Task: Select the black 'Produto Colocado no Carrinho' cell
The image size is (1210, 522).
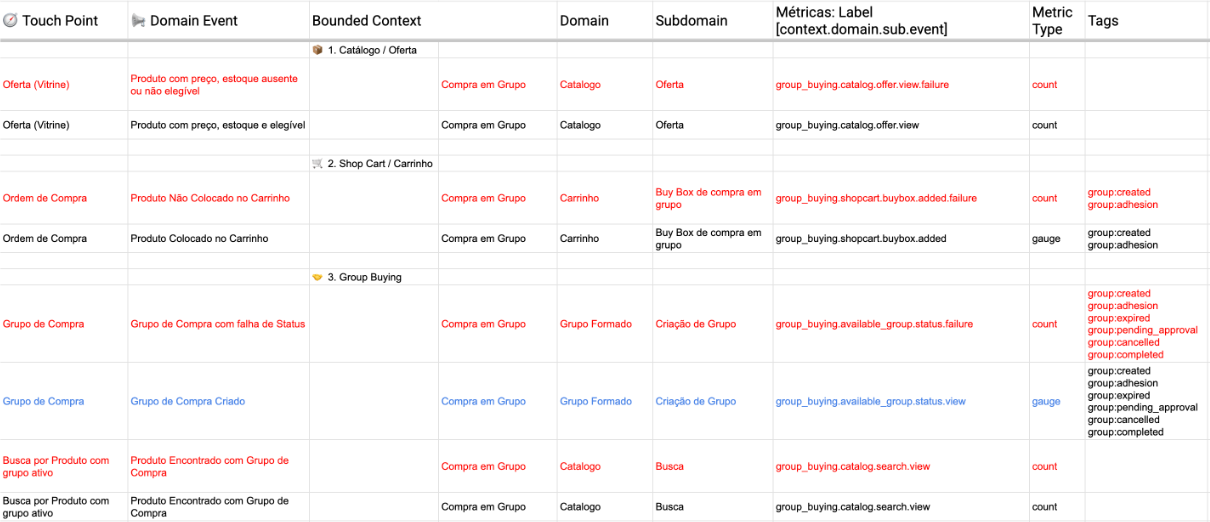Action: (x=199, y=239)
